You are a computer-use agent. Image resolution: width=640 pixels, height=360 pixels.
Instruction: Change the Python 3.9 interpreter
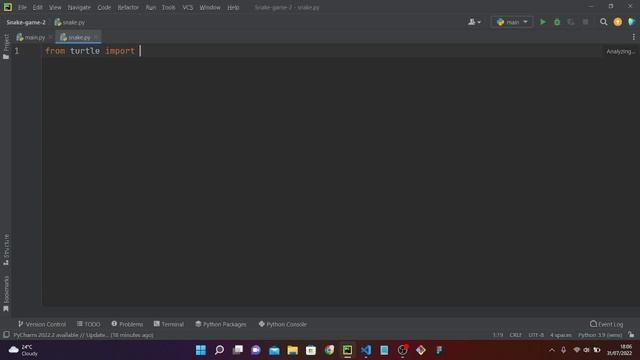point(600,335)
